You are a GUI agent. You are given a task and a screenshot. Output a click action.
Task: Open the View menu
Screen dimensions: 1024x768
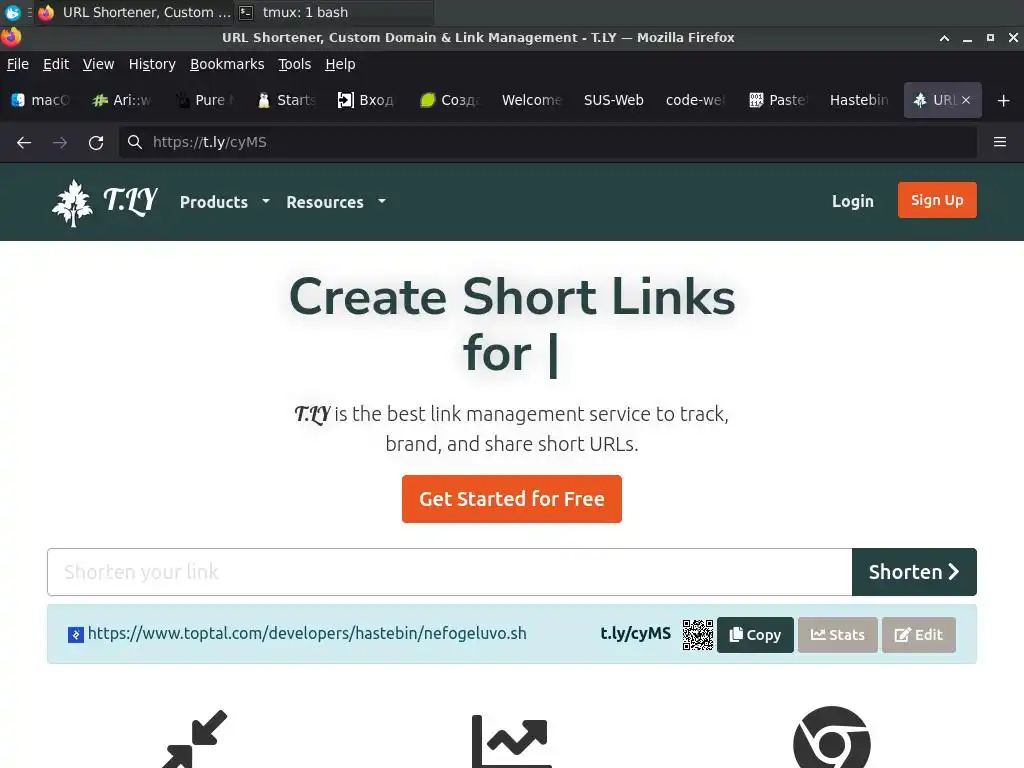[98, 64]
